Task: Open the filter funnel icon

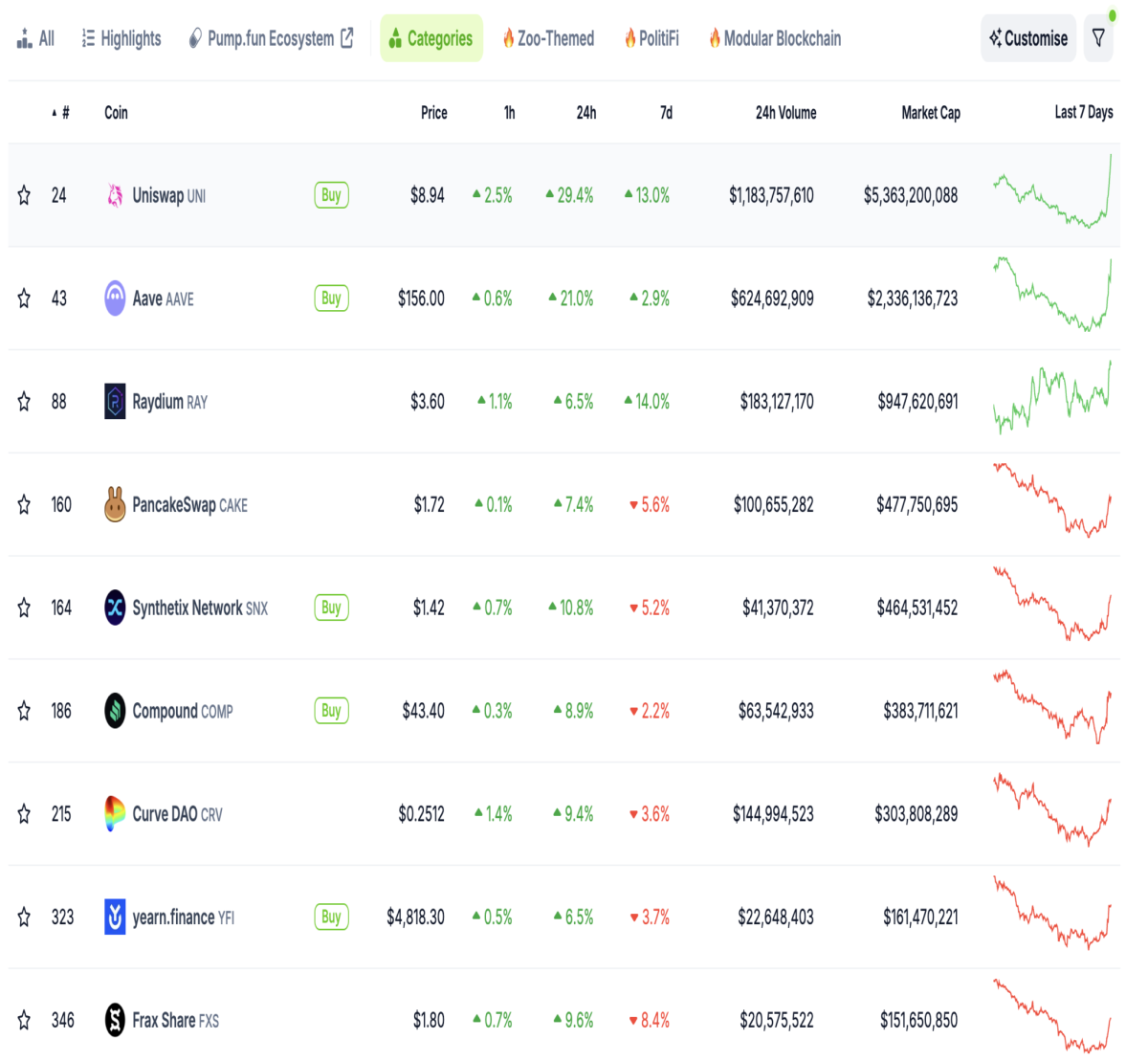Action: (1098, 38)
